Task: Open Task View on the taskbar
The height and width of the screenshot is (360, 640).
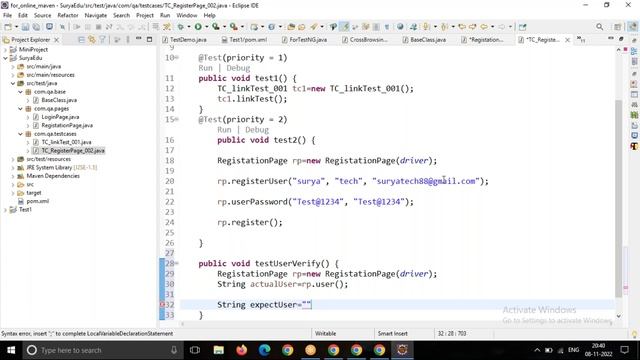Action: [x=195, y=350]
